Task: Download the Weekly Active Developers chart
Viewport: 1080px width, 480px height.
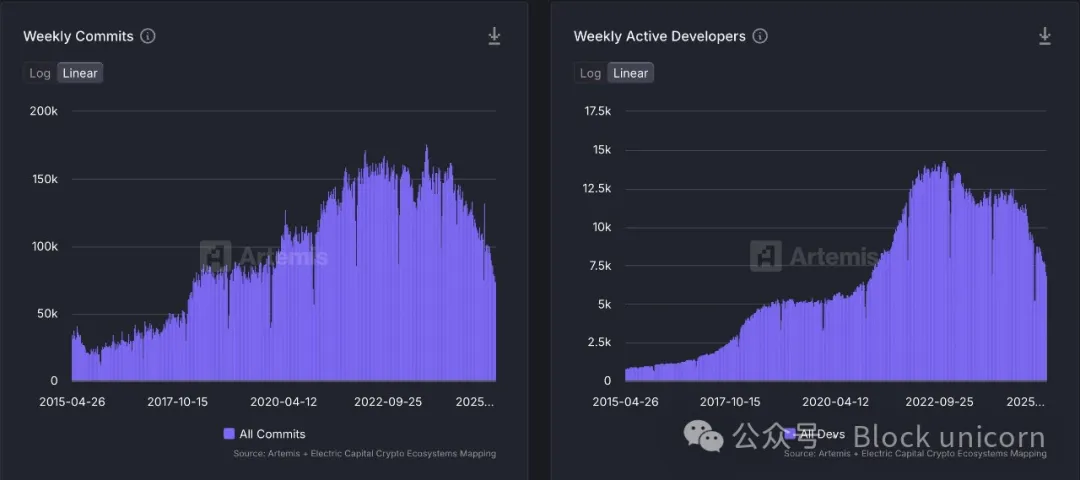Action: pos(1045,36)
